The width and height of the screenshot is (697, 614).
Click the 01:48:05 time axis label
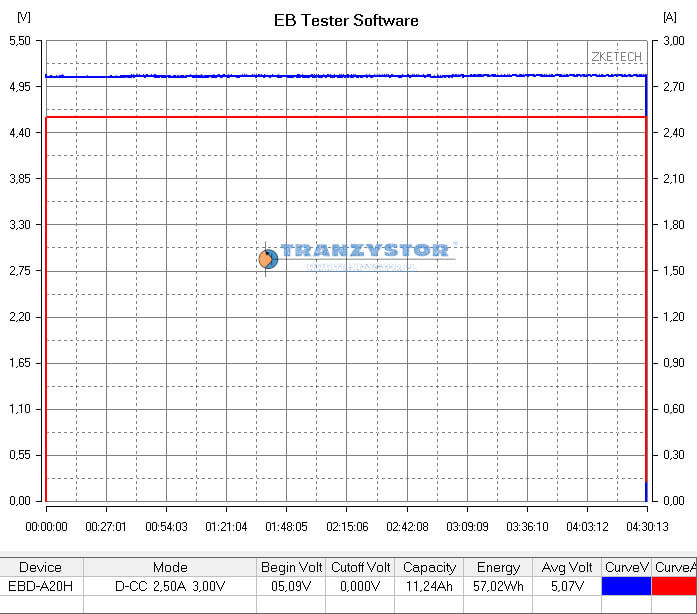[x=286, y=527]
